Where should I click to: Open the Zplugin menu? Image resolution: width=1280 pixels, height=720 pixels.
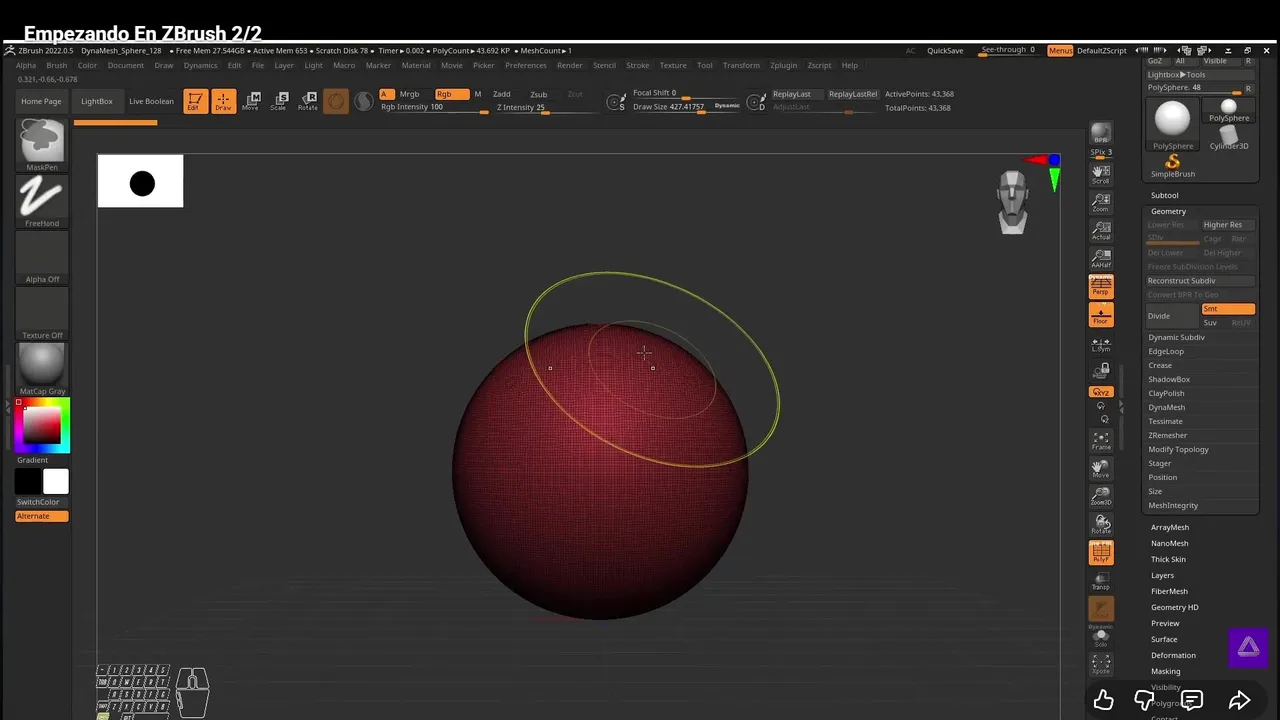pyautogui.click(x=784, y=65)
